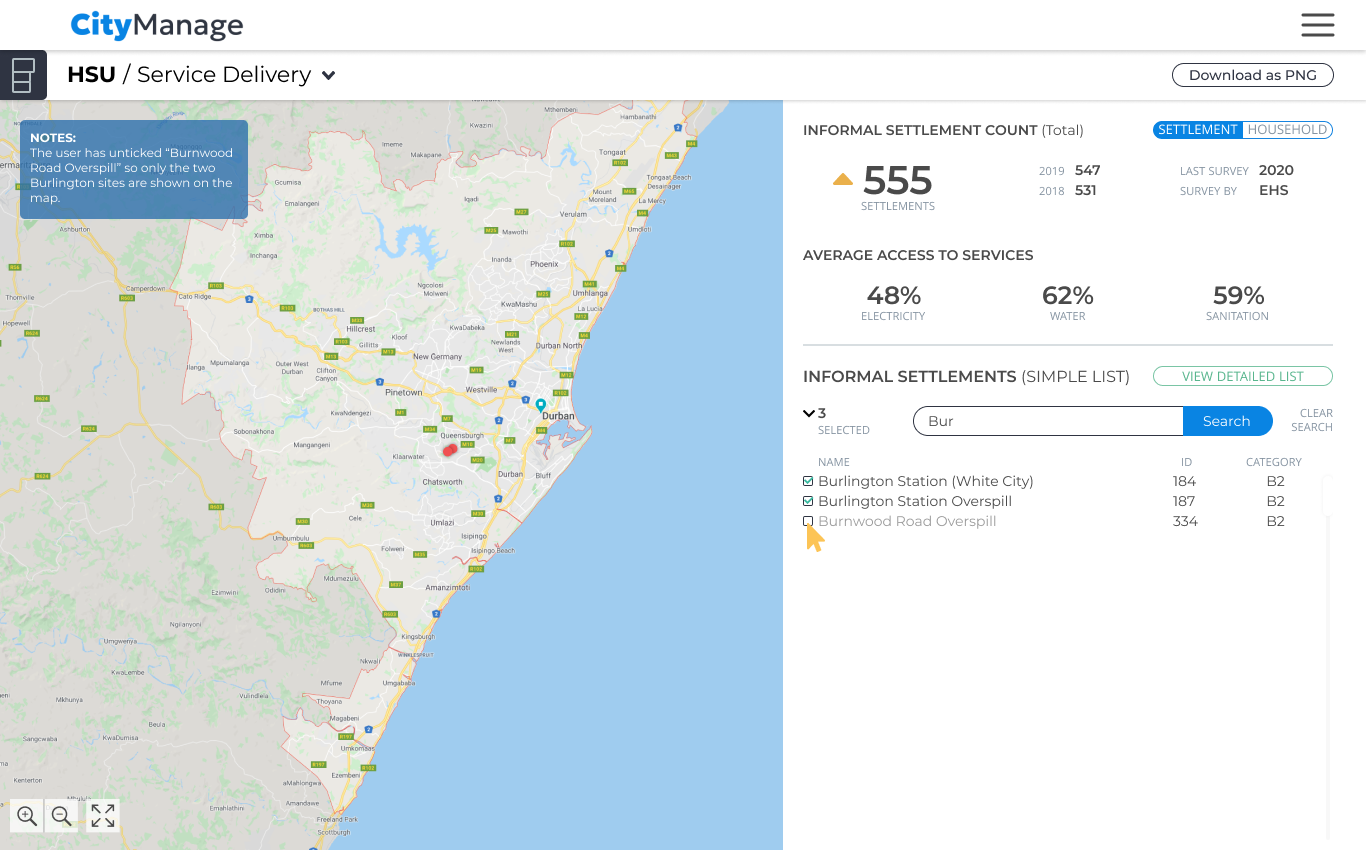
Task: Collapse the 3 selected chevron
Action: coord(809,413)
